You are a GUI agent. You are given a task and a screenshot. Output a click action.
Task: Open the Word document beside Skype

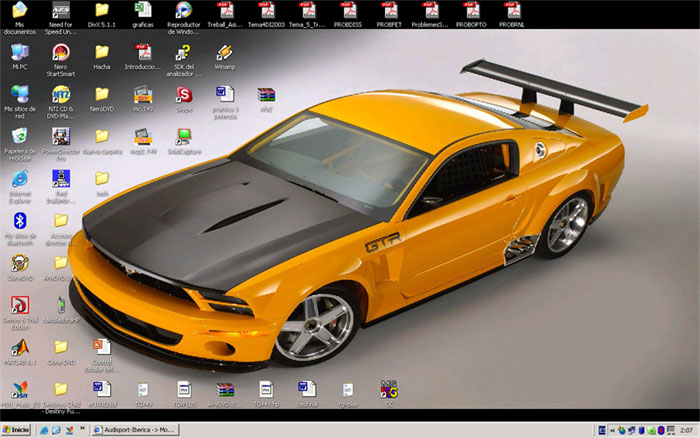(225, 95)
